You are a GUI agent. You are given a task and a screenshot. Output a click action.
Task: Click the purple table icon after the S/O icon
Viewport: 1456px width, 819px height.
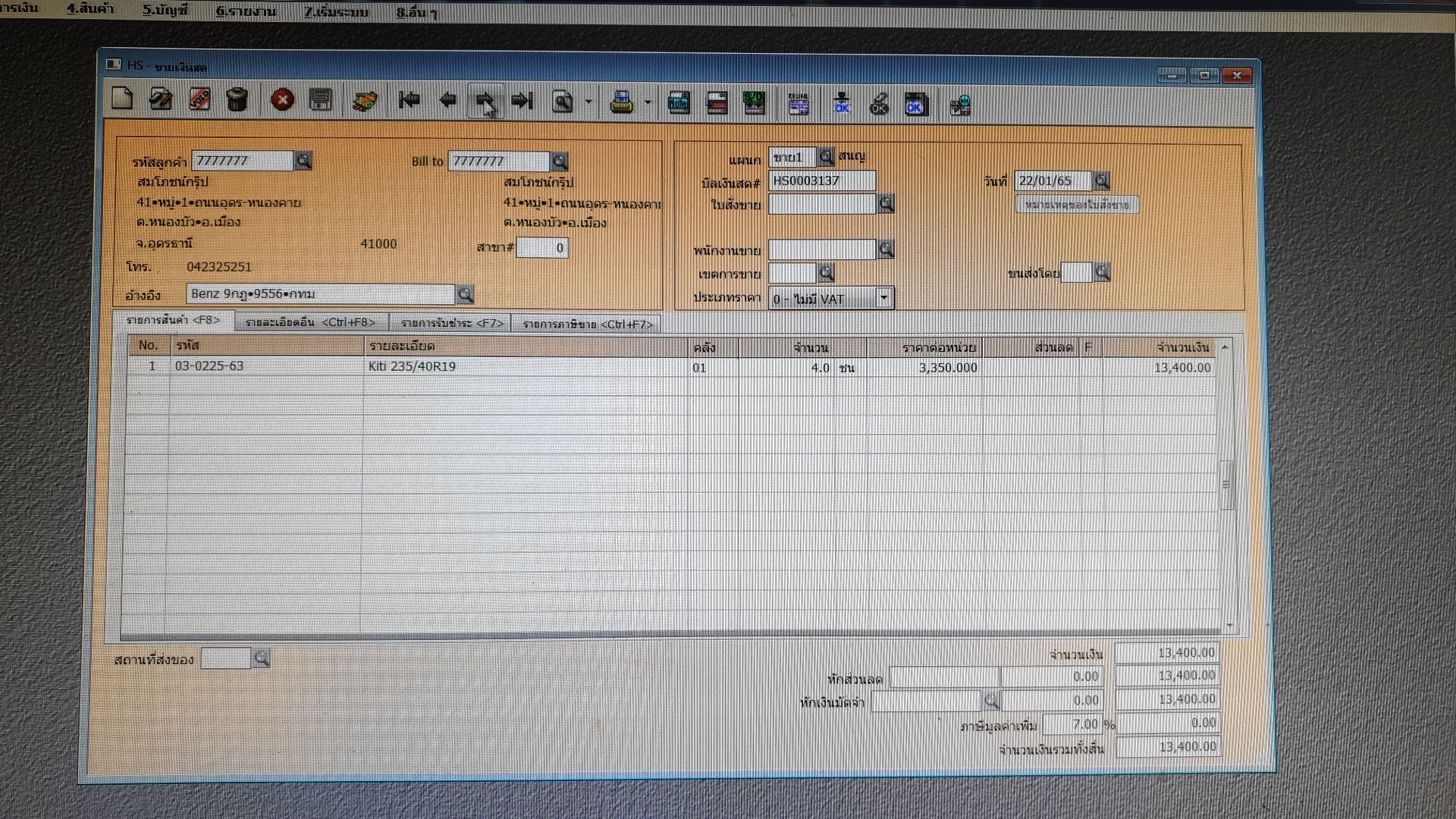(x=799, y=104)
